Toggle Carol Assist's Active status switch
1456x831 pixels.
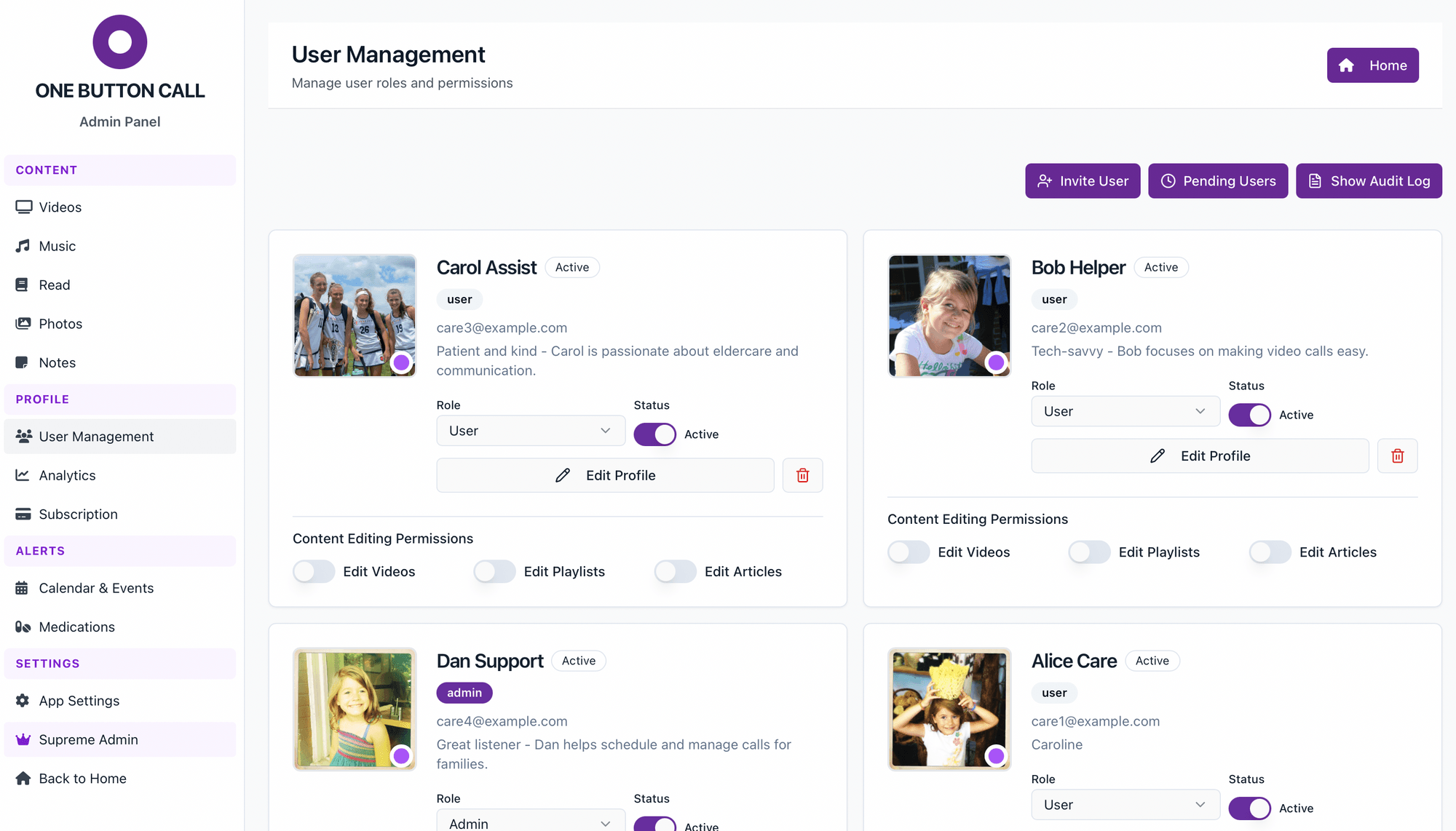click(x=654, y=434)
